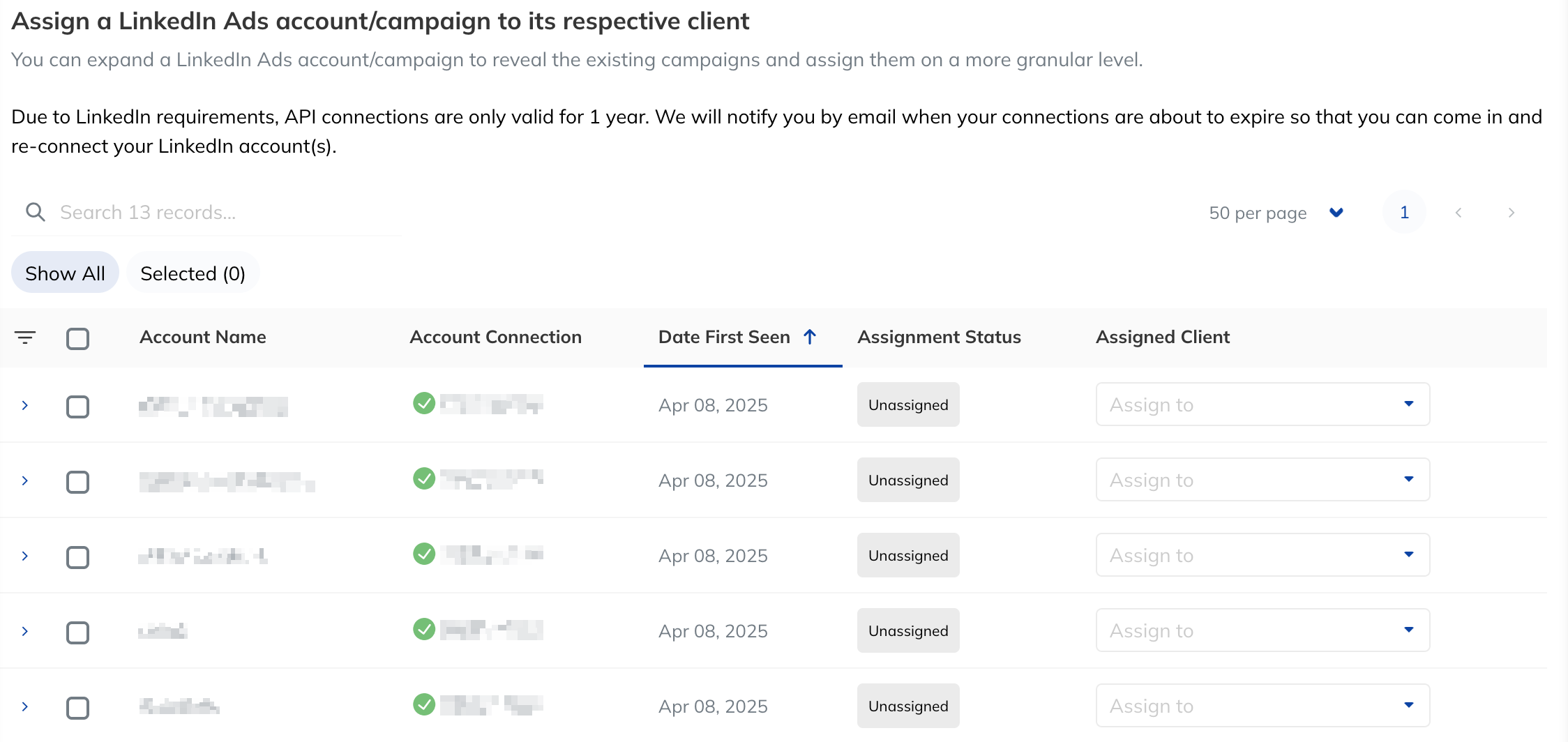Open the table filter lines icon

25,338
